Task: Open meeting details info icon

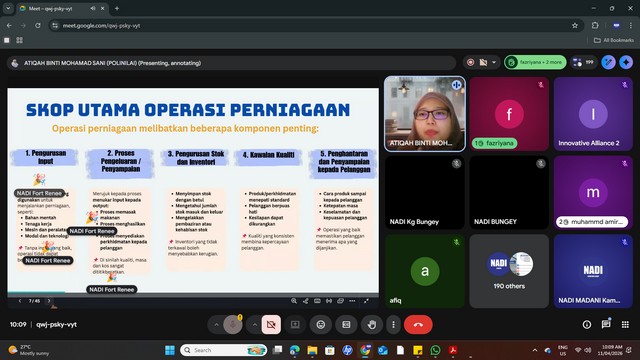Action: coord(587,324)
